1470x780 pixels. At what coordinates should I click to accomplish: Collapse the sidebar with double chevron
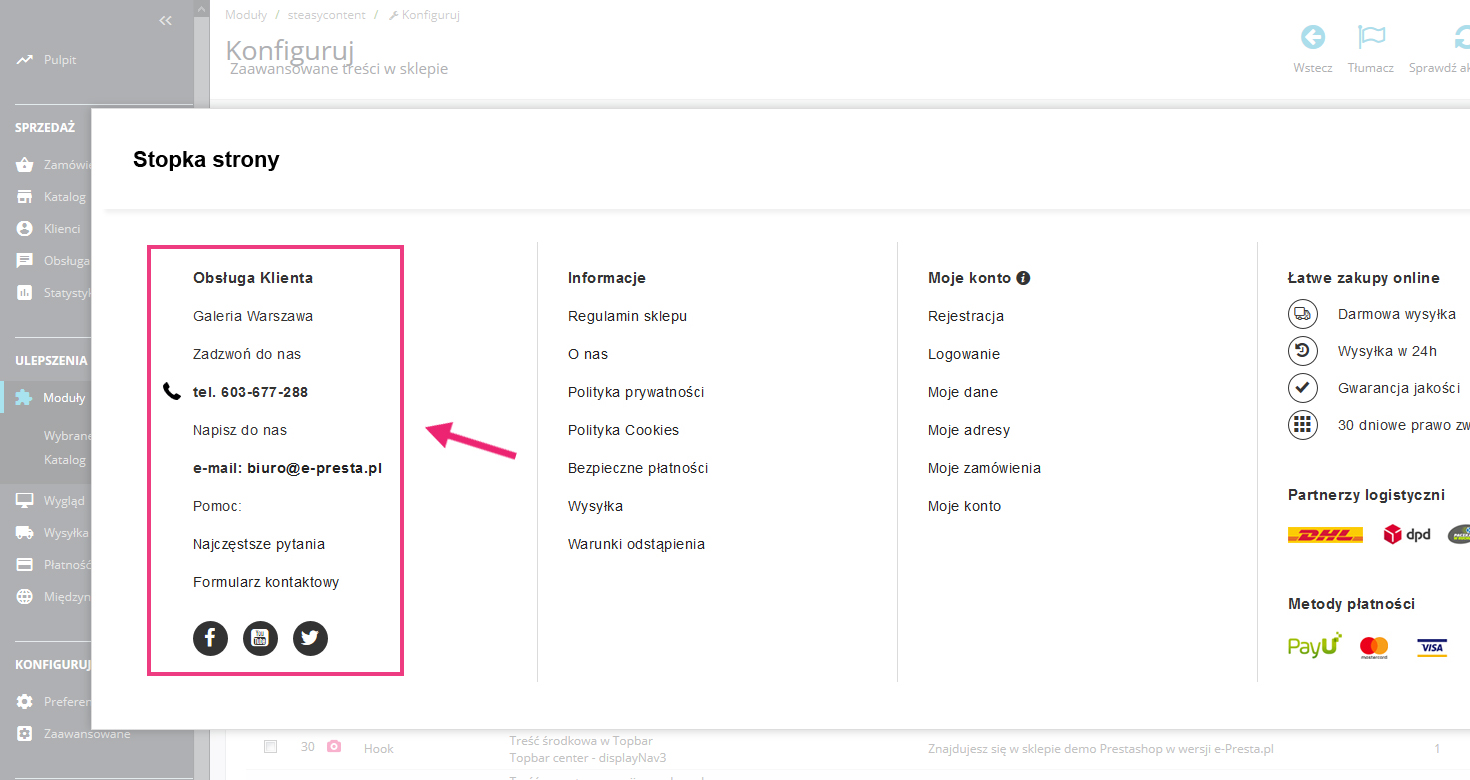[x=166, y=21]
